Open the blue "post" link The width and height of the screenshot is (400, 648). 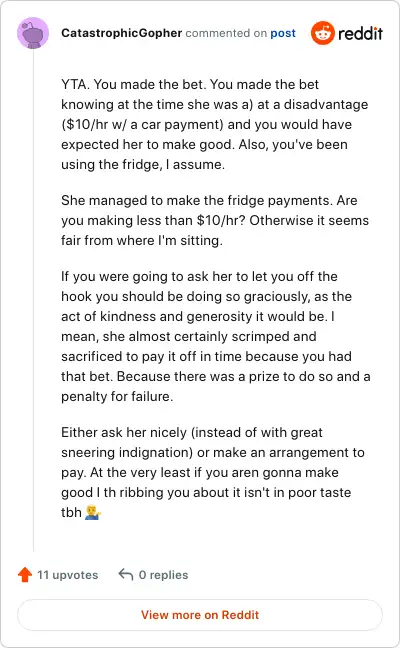point(283,33)
